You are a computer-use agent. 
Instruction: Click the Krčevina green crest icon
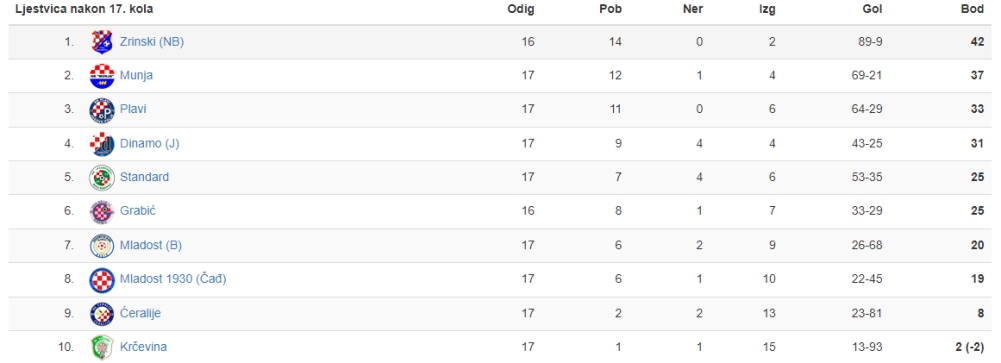click(x=102, y=347)
